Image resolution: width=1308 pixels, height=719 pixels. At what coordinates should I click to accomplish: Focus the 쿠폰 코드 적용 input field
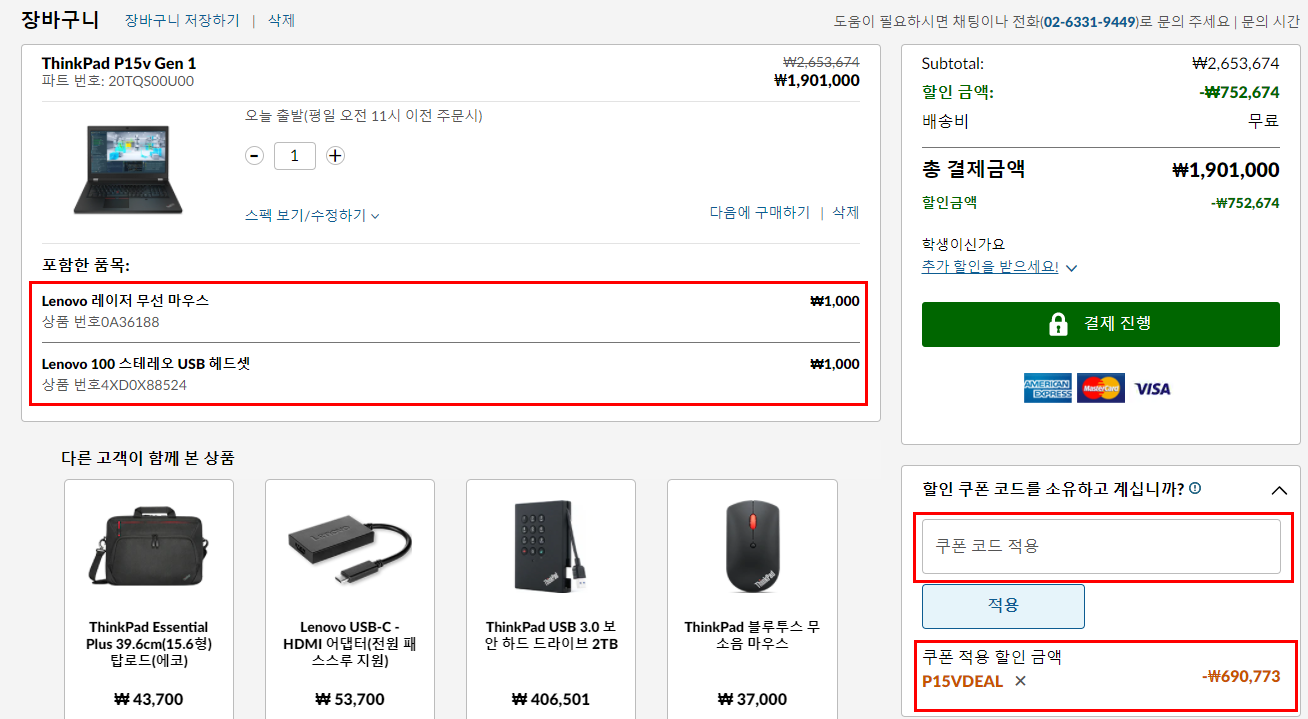coord(1101,546)
